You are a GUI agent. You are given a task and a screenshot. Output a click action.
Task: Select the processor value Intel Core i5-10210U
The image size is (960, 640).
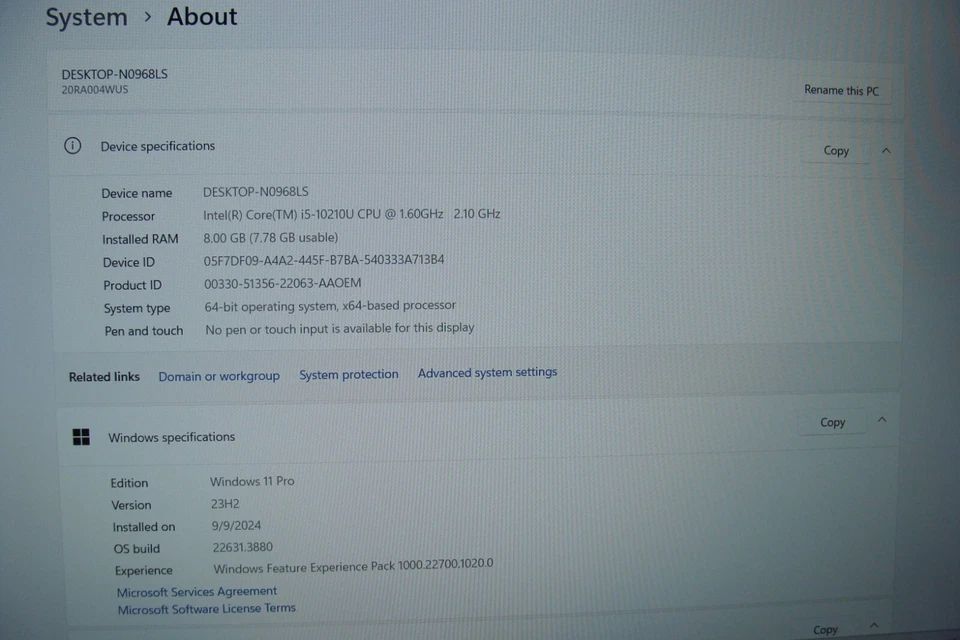(x=351, y=214)
